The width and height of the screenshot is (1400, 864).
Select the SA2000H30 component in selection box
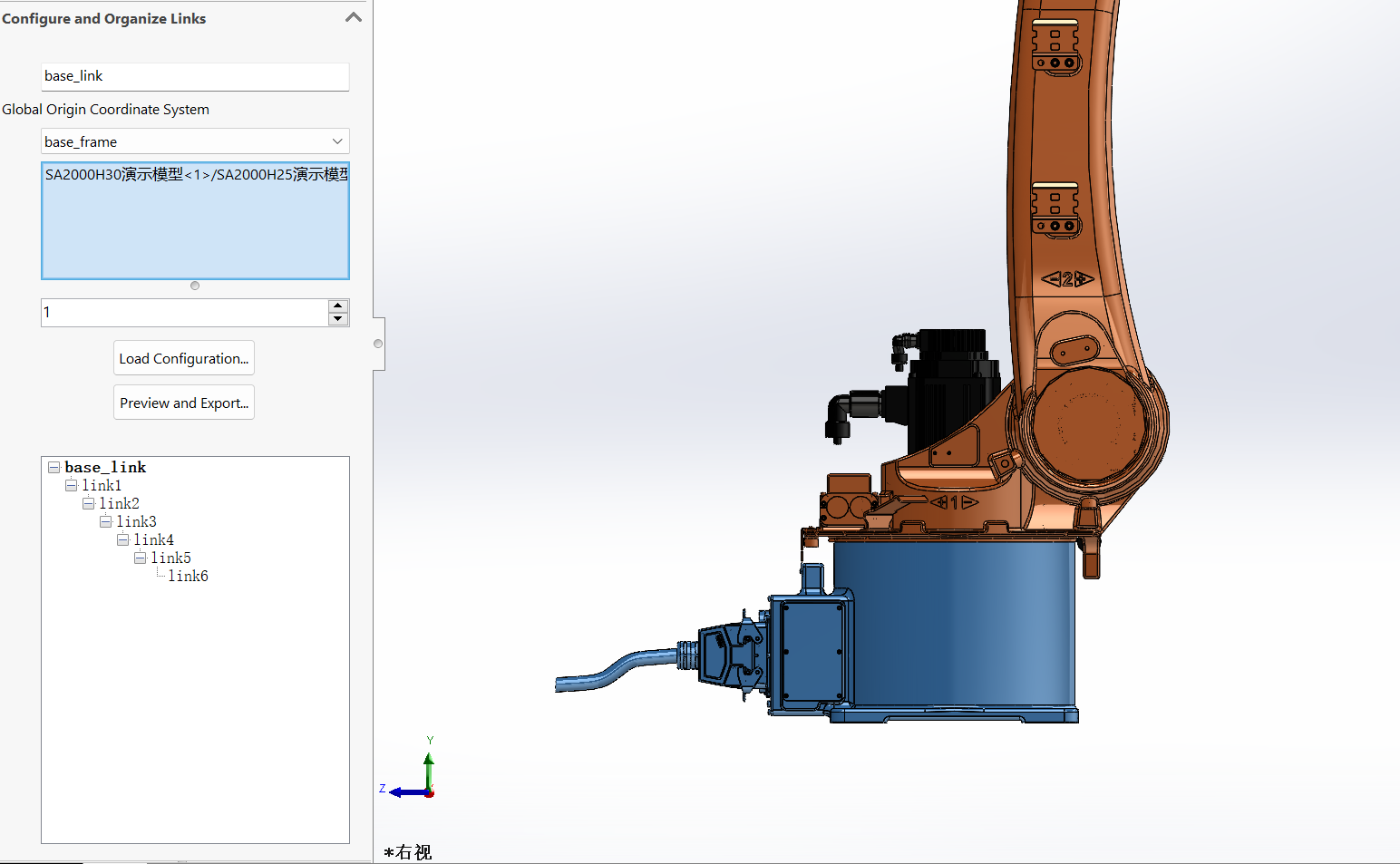pos(194,175)
